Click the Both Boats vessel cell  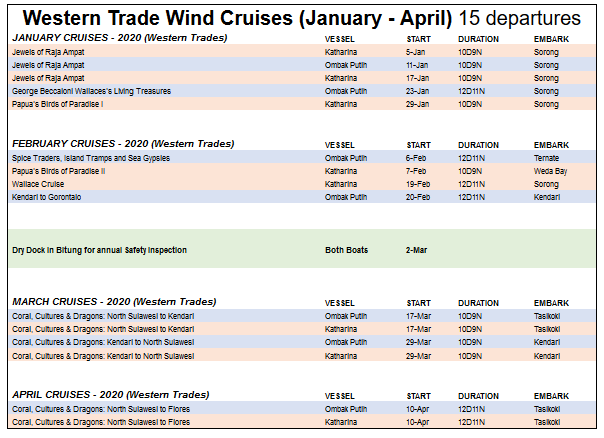pos(347,249)
